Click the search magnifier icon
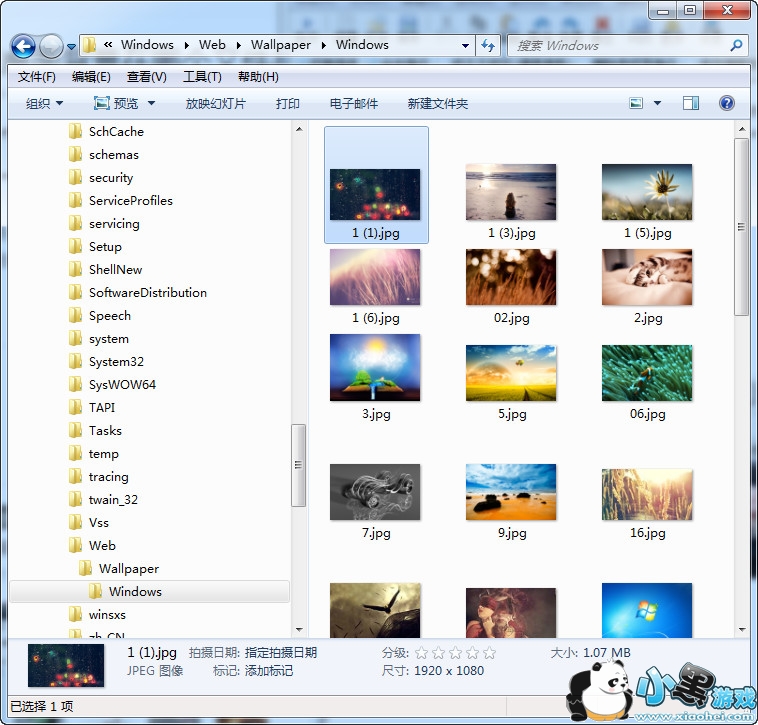The height and width of the screenshot is (725, 758). pyautogui.click(x=737, y=45)
